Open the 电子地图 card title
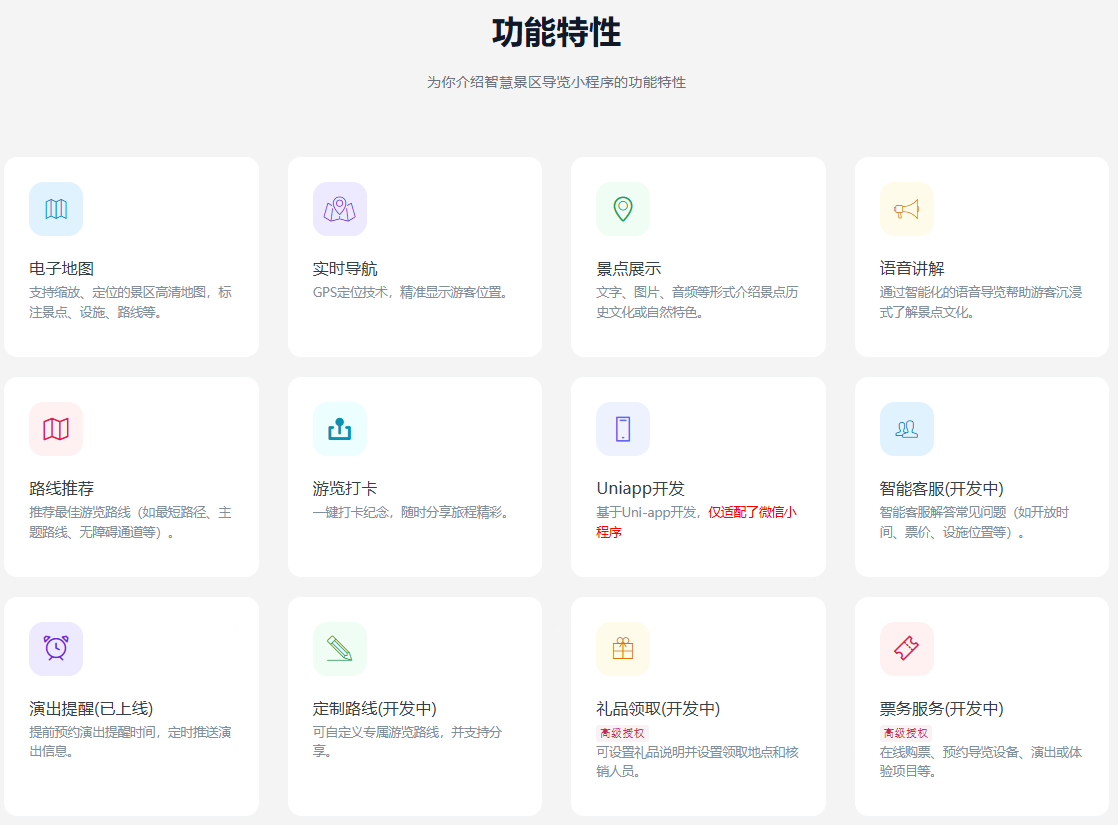The width and height of the screenshot is (1118, 825). coord(62,269)
